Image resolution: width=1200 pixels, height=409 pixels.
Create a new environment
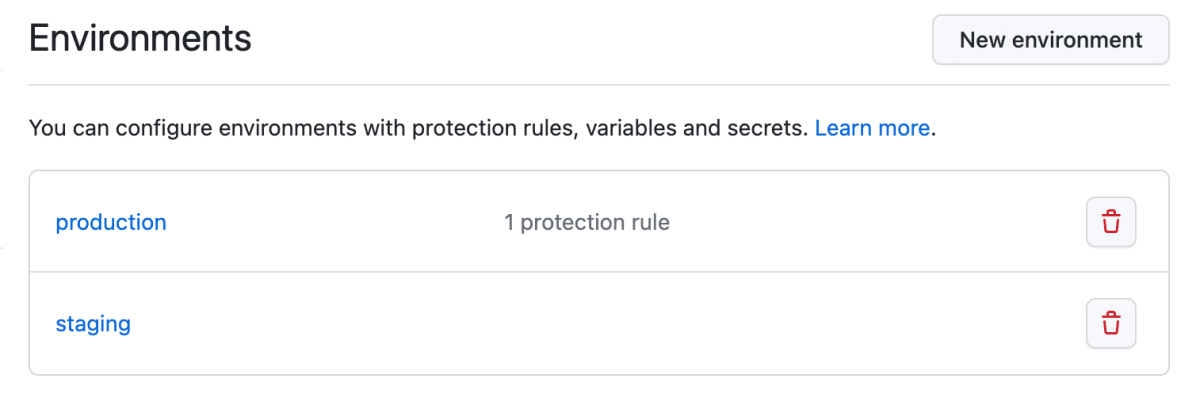(1051, 40)
